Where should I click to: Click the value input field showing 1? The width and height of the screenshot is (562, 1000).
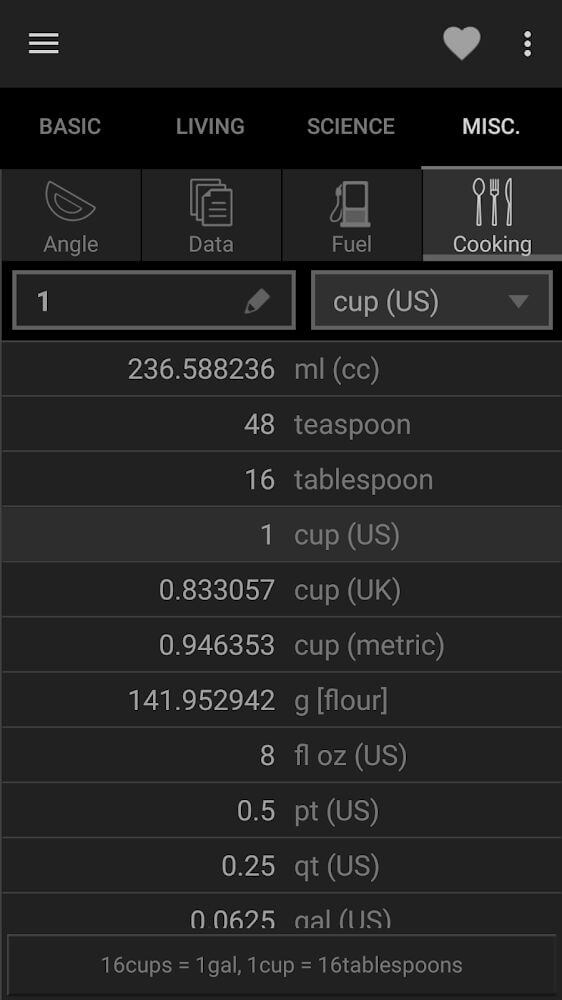pos(154,300)
